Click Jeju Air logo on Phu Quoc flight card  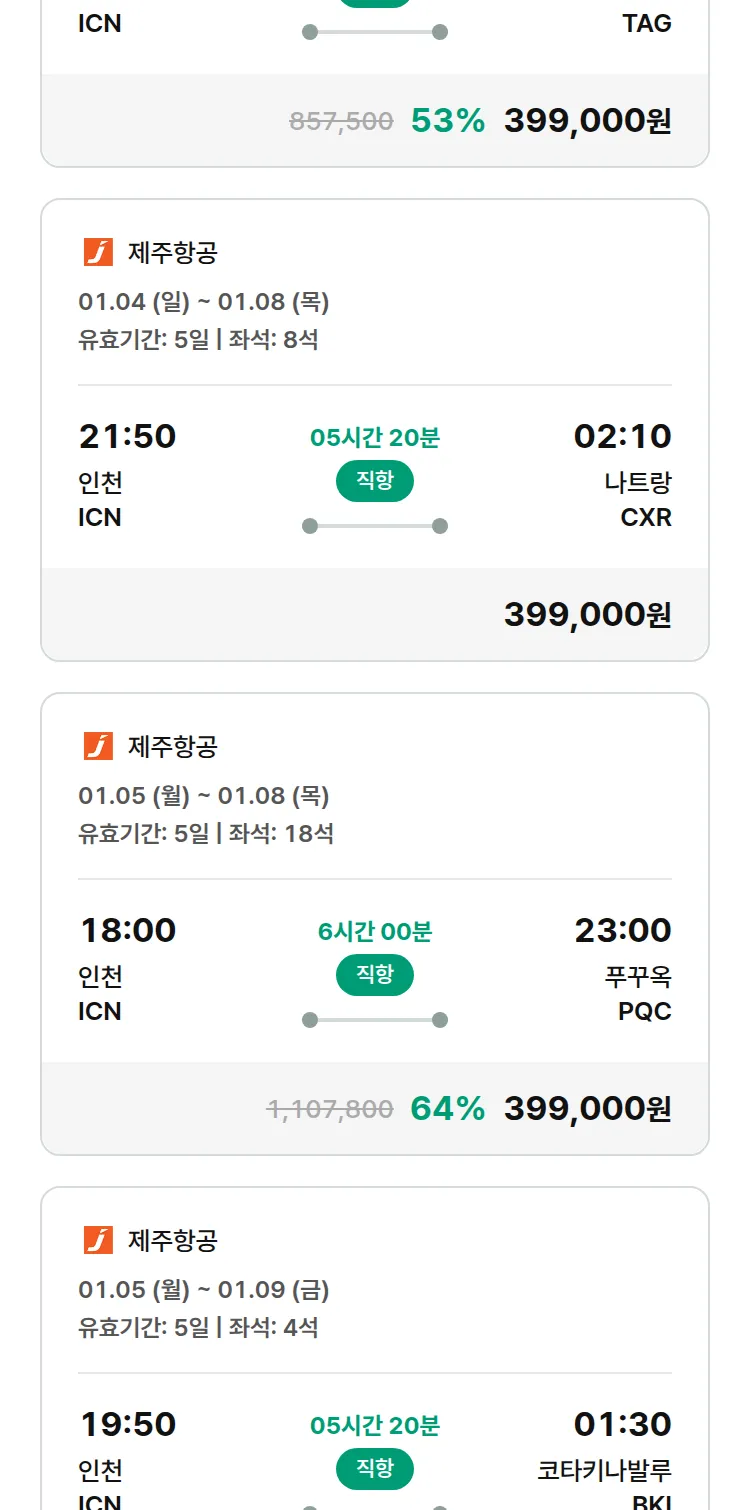pos(98,746)
